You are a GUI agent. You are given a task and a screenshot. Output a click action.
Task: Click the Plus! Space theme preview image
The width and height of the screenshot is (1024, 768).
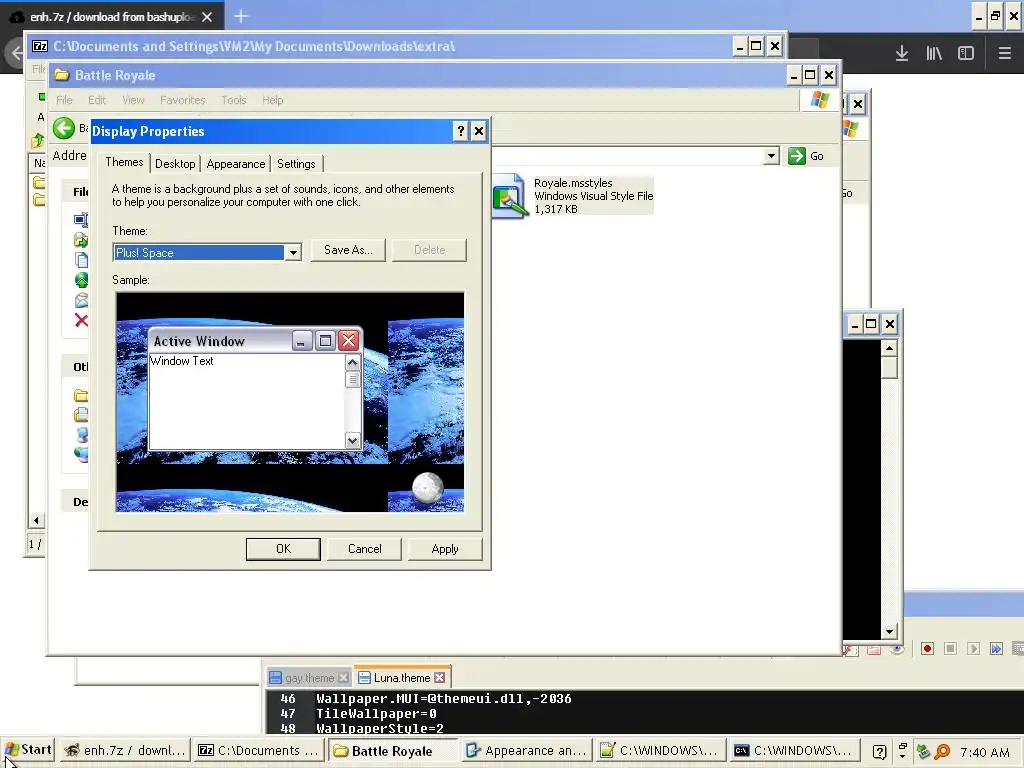[x=290, y=402]
